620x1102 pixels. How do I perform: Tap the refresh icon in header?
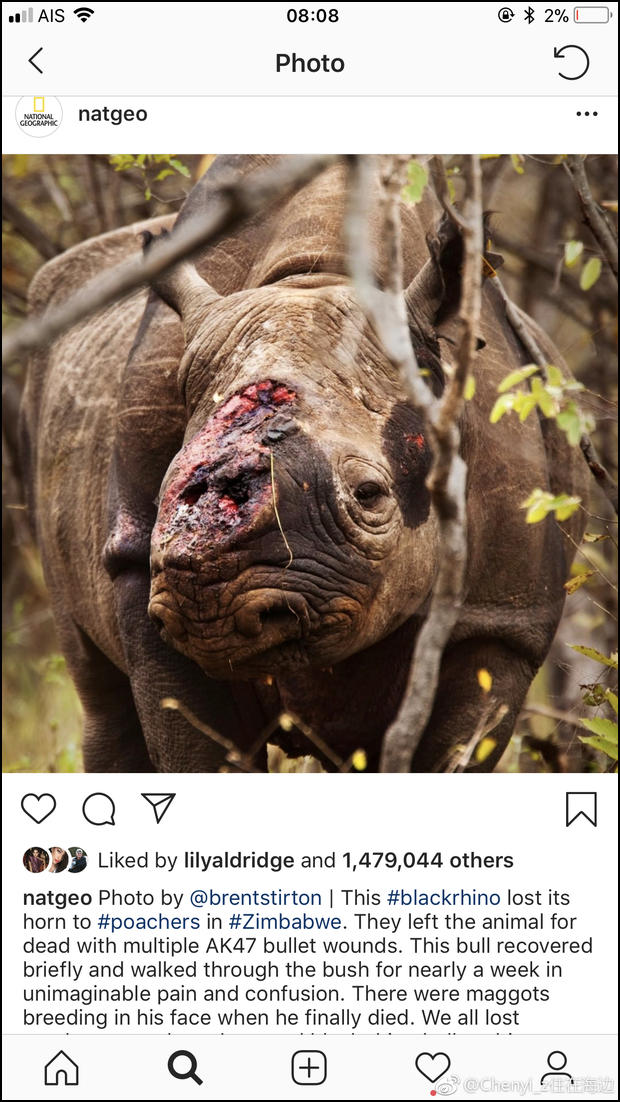(x=571, y=62)
